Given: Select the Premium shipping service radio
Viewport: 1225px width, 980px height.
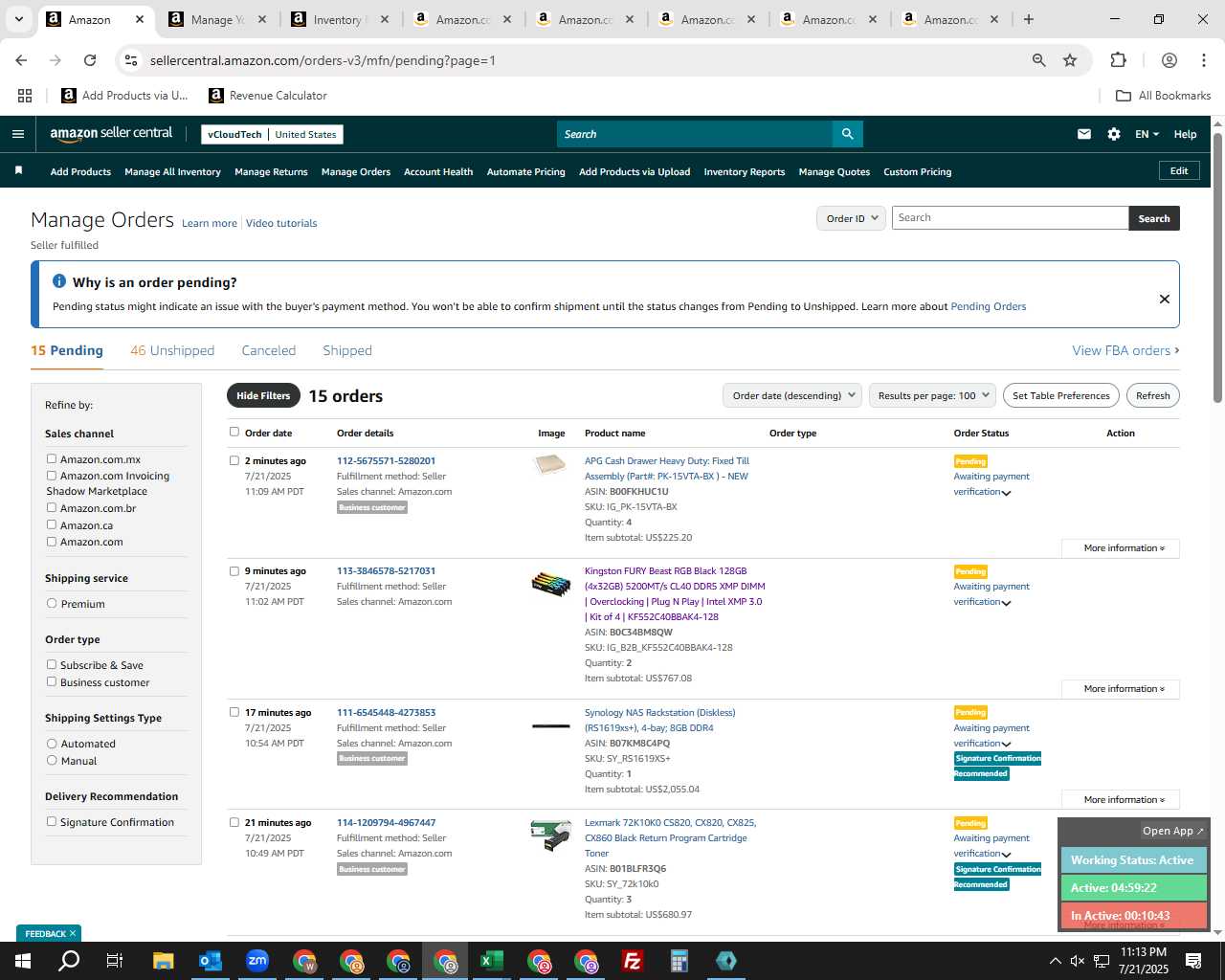Looking at the screenshot, I should coord(52,603).
